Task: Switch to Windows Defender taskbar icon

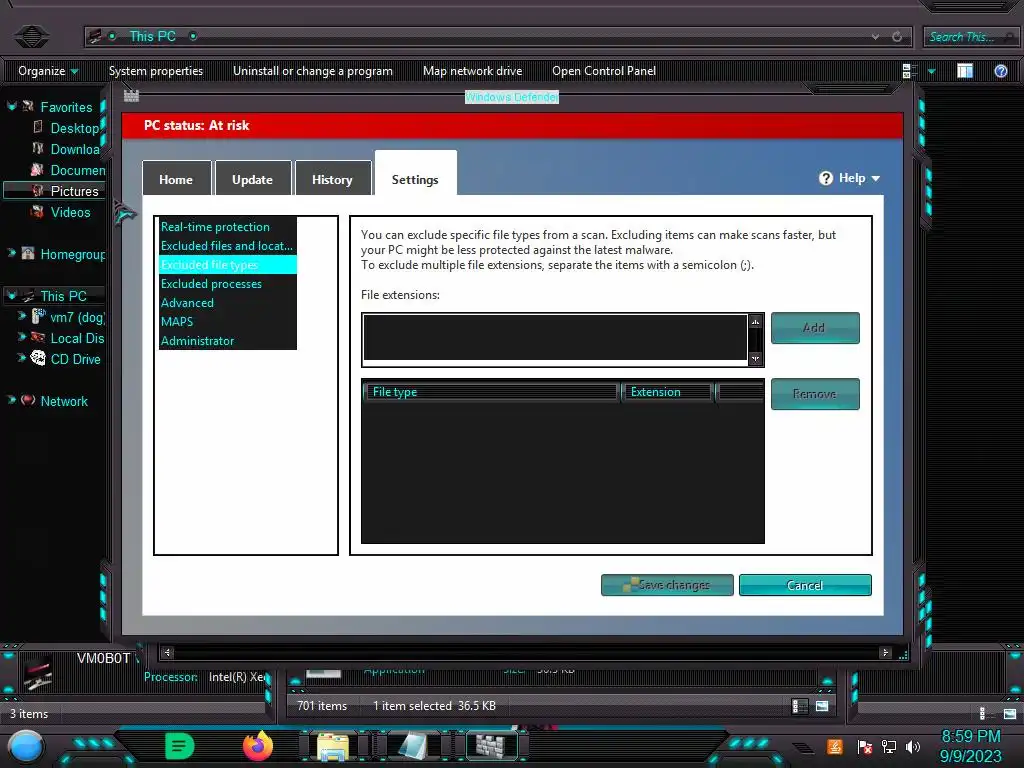Action: (491, 746)
